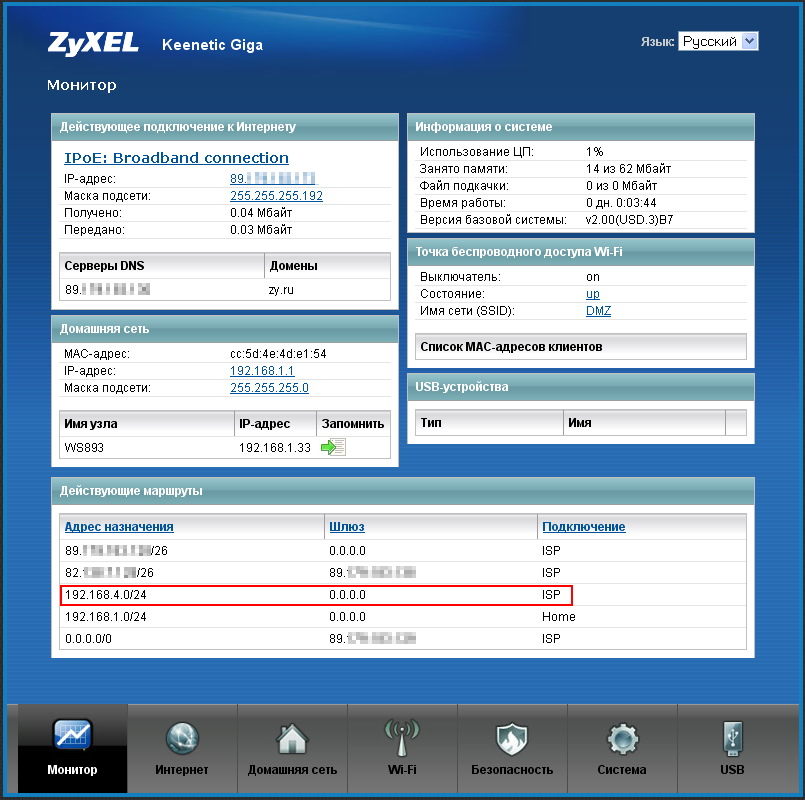Click the remember icon for WS893
The width and height of the screenshot is (805, 800).
click(333, 448)
